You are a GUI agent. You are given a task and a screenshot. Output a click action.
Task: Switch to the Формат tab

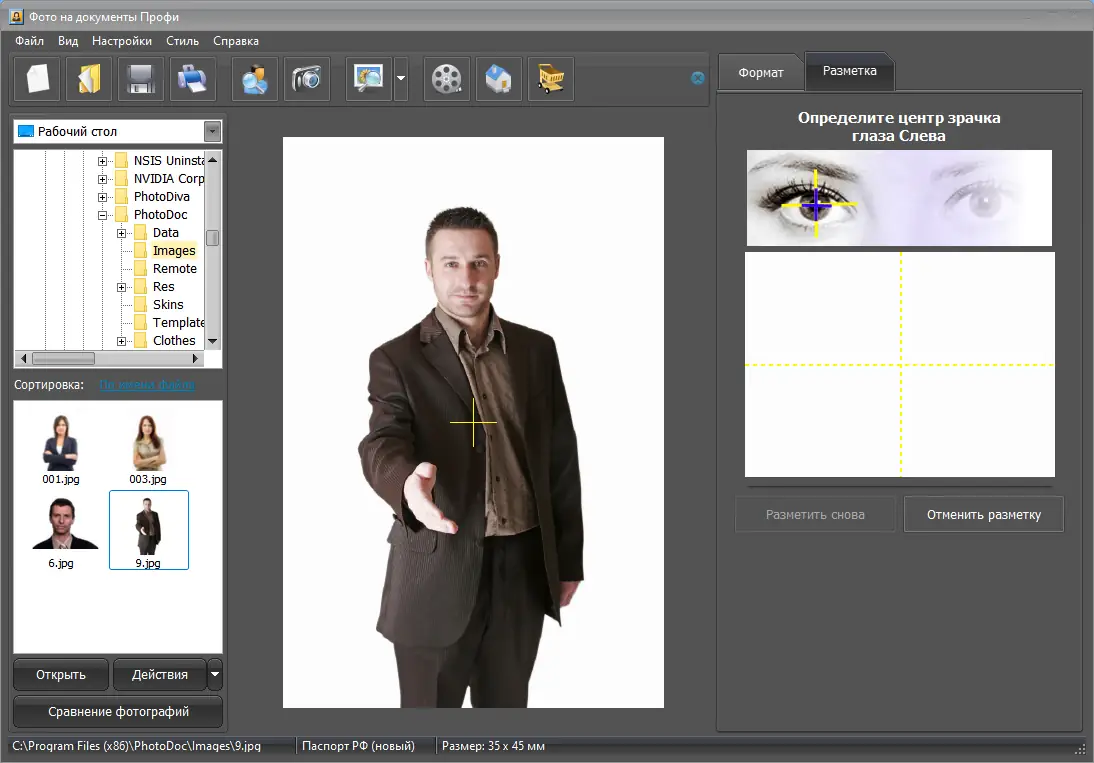coord(760,73)
